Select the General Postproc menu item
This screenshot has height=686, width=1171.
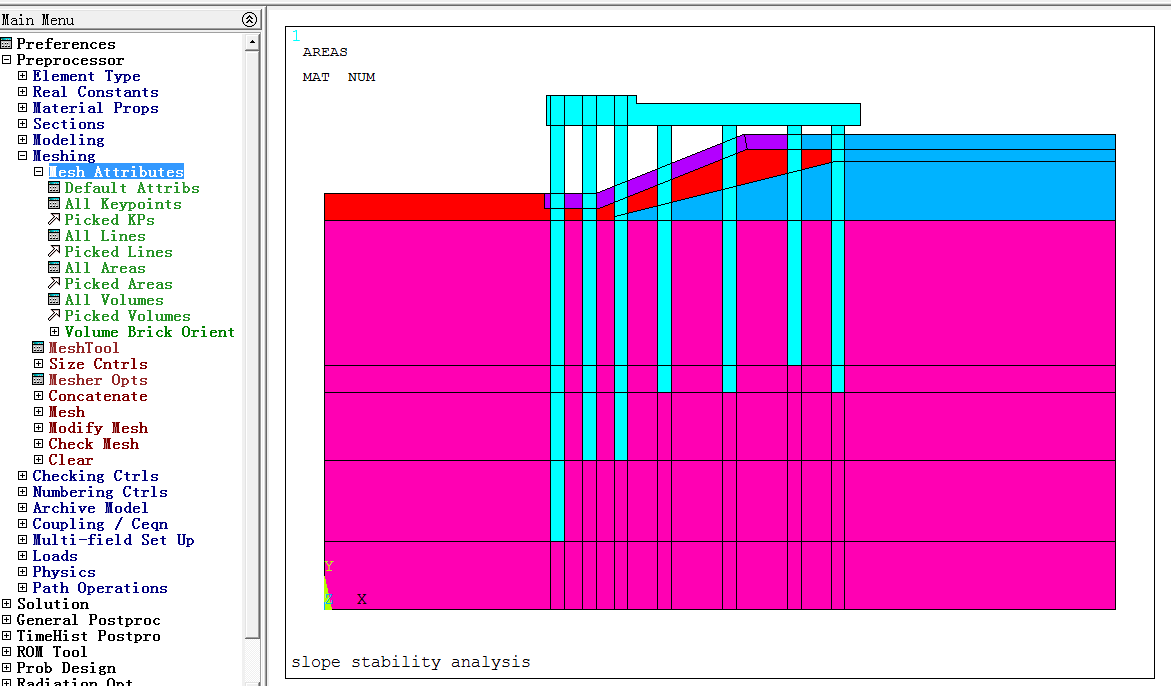(x=88, y=620)
